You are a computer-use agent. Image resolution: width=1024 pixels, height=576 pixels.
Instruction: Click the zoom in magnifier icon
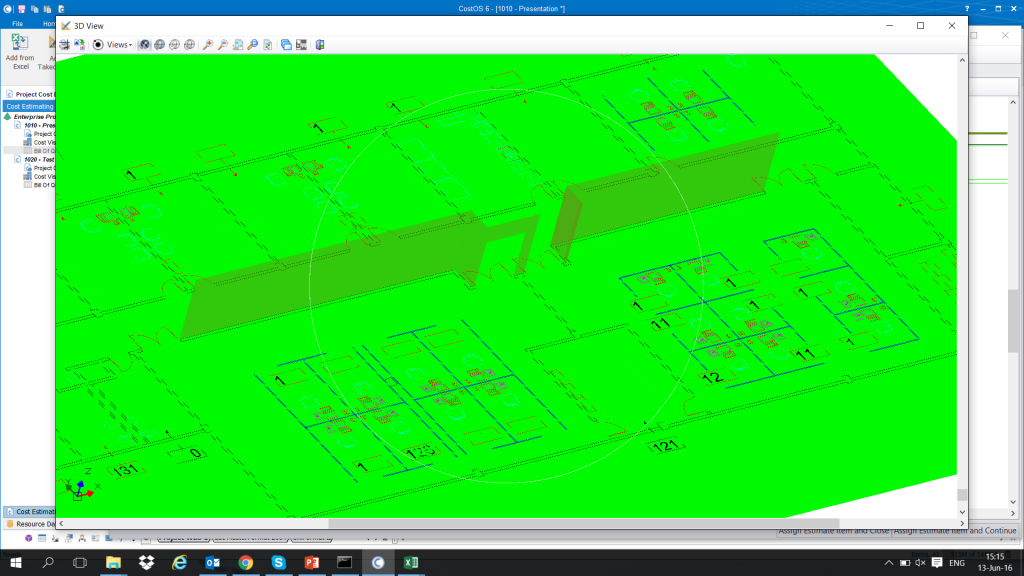coord(208,44)
